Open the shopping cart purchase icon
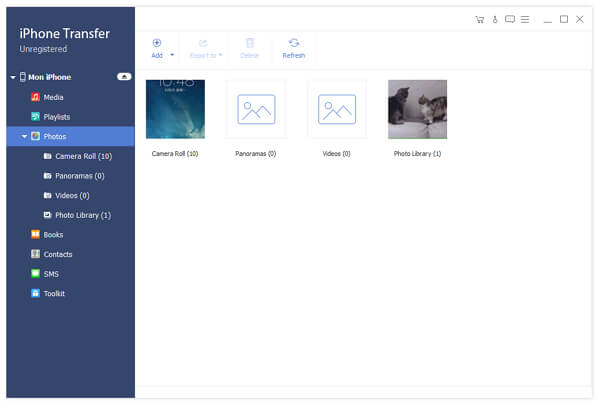600x406 pixels. pyautogui.click(x=479, y=20)
